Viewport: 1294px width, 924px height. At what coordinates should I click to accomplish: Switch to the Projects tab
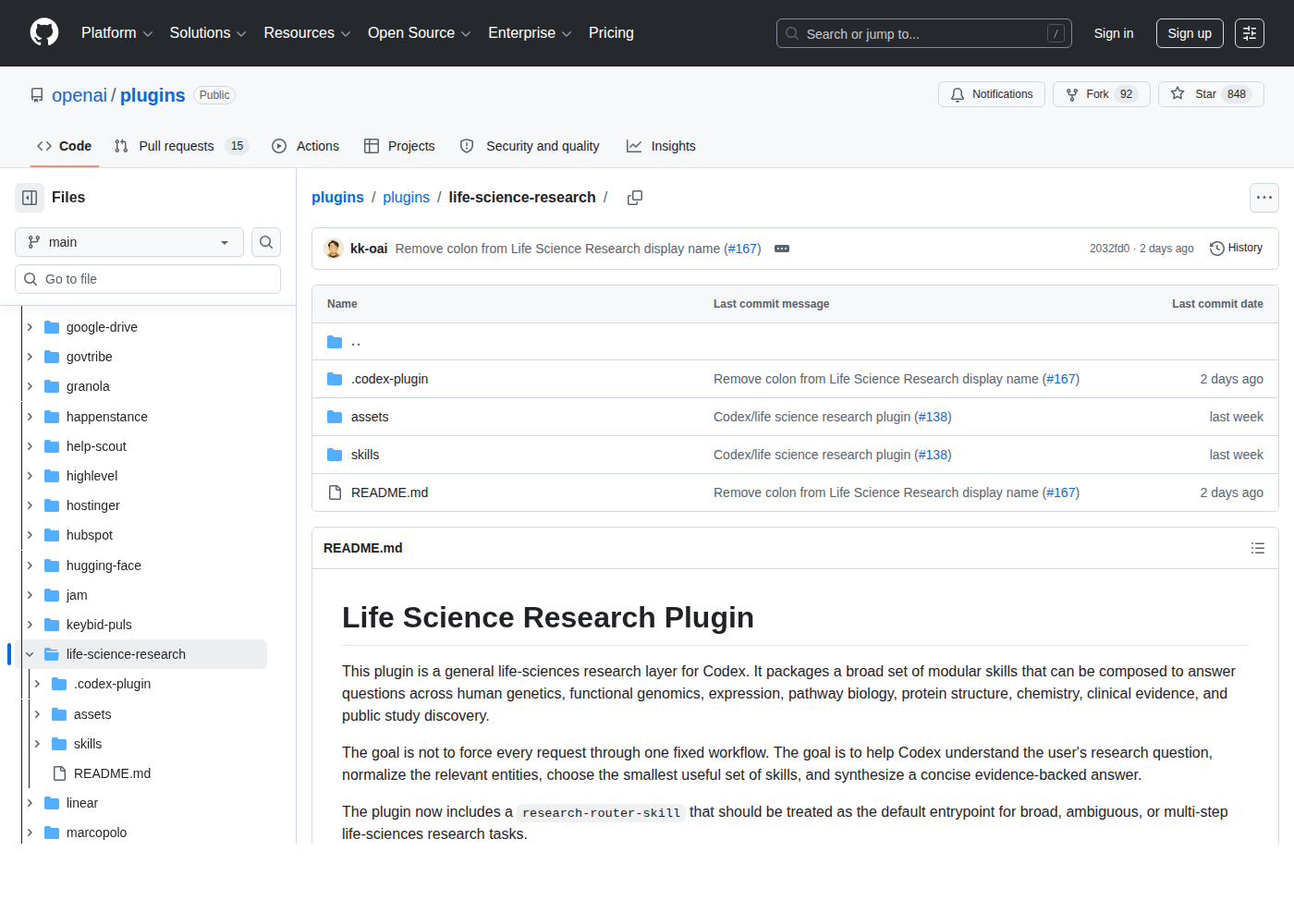[399, 146]
